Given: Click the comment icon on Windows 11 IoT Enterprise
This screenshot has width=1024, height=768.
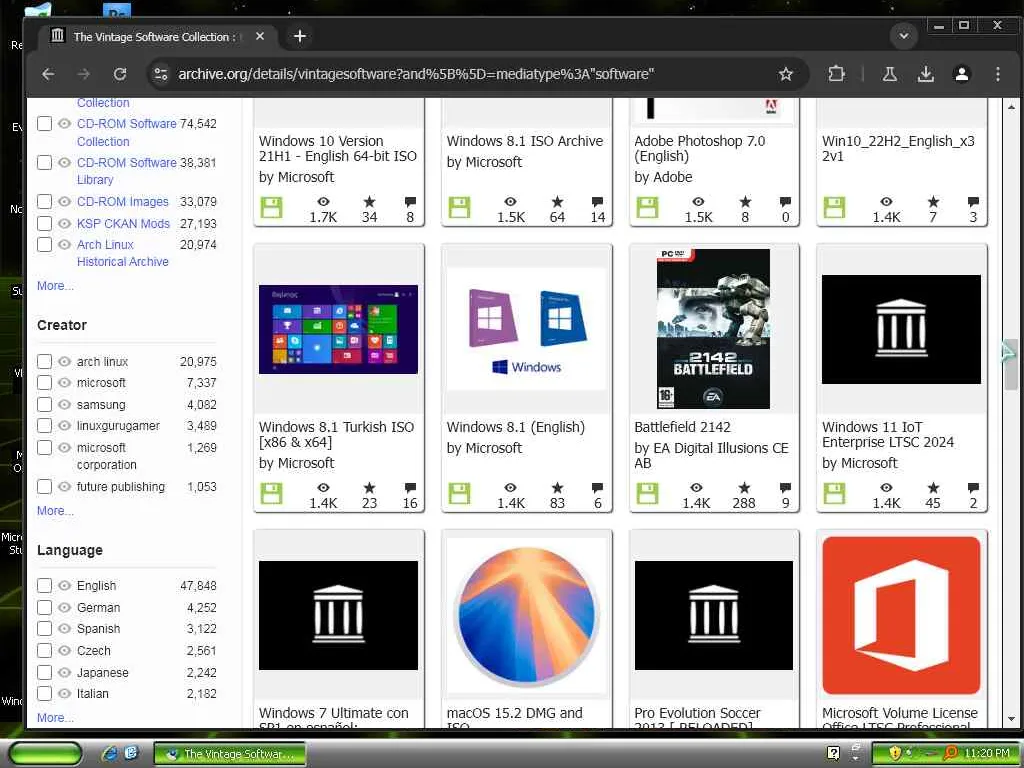Looking at the screenshot, I should tap(973, 488).
